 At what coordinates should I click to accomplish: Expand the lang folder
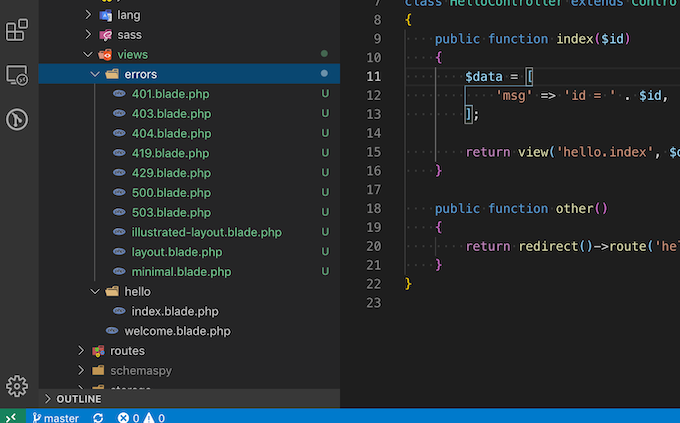(88, 15)
